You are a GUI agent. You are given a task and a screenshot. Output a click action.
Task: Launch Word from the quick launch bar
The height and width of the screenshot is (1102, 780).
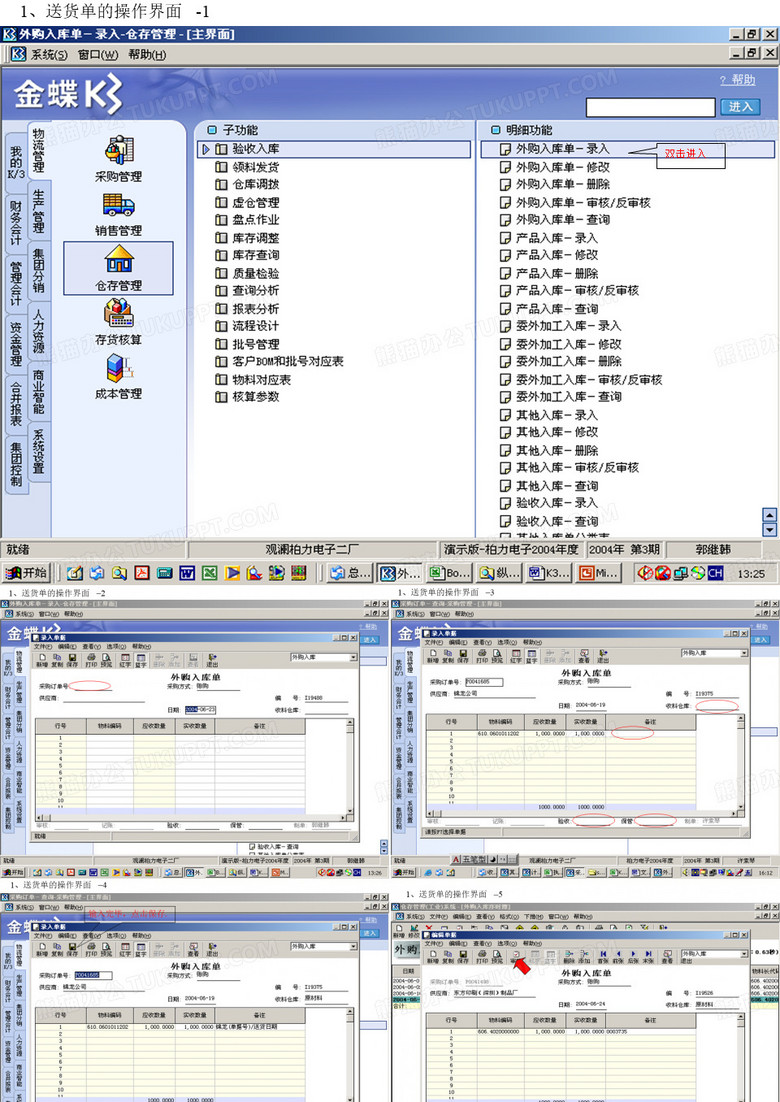(x=186, y=573)
